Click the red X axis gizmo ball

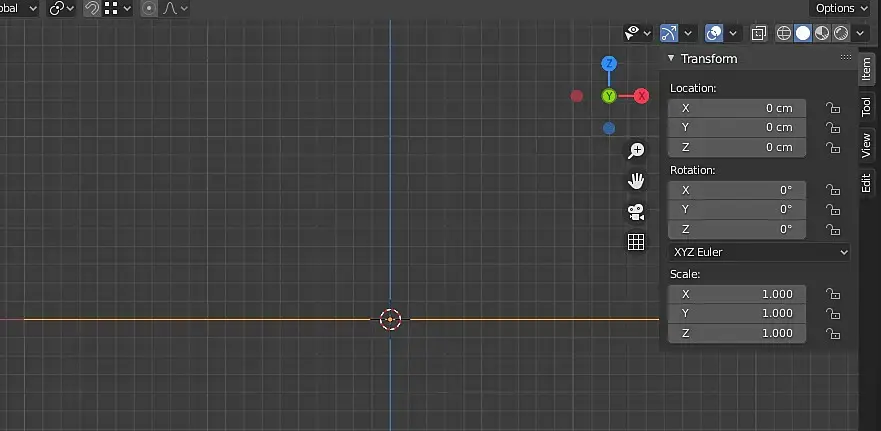pos(642,96)
